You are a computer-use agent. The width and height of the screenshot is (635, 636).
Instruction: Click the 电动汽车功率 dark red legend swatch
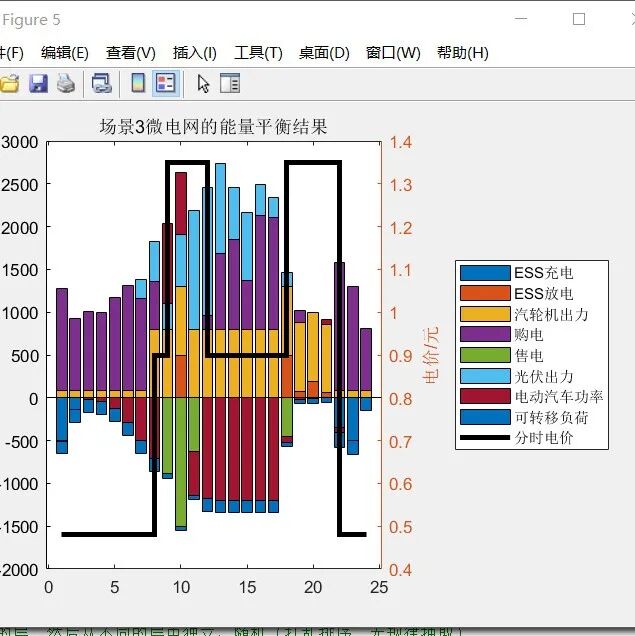pyautogui.click(x=485, y=396)
